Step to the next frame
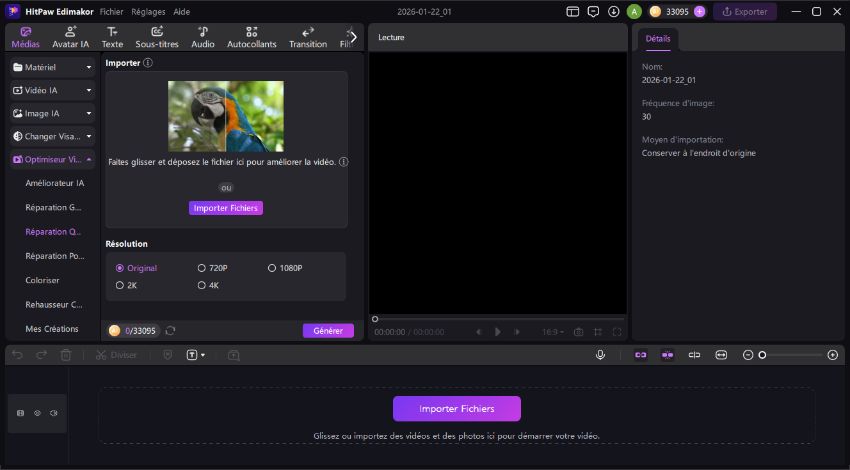This screenshot has width=850, height=470. point(517,332)
